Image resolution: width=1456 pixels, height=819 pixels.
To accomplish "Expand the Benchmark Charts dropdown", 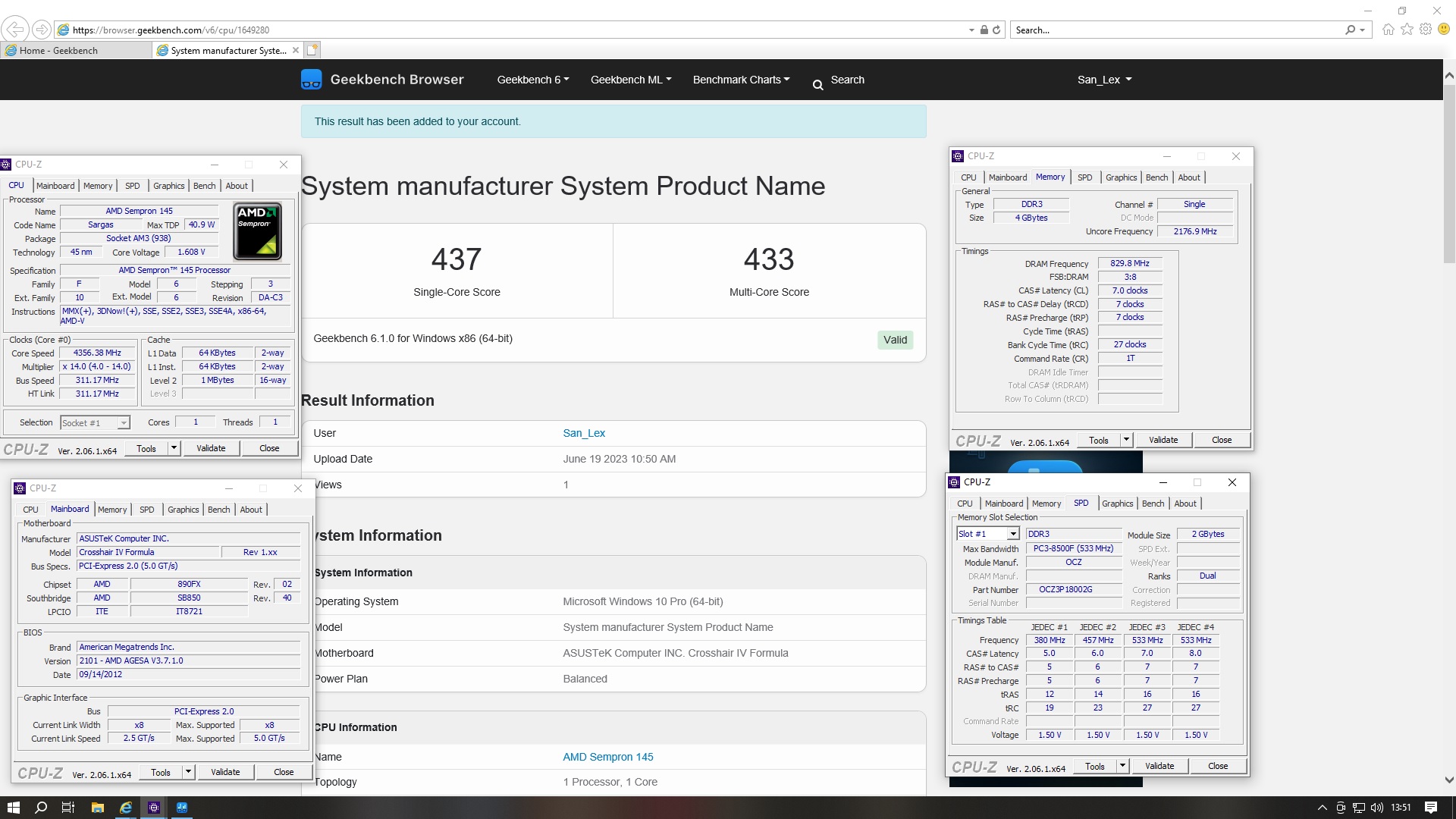I will (741, 80).
